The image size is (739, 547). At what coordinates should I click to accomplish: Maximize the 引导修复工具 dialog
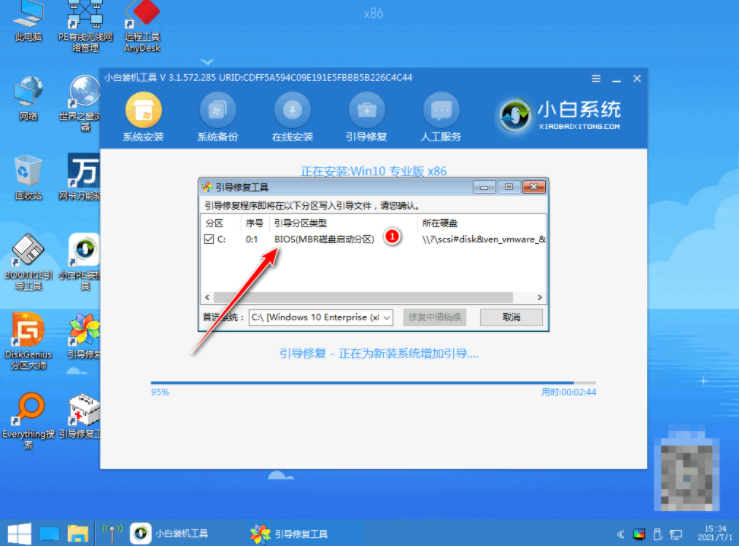click(509, 187)
